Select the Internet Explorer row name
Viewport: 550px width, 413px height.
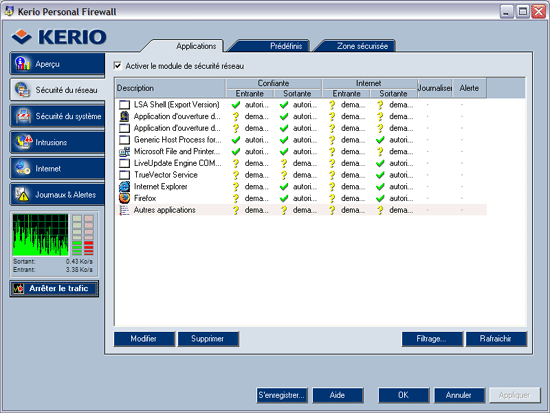pyautogui.click(x=161, y=186)
